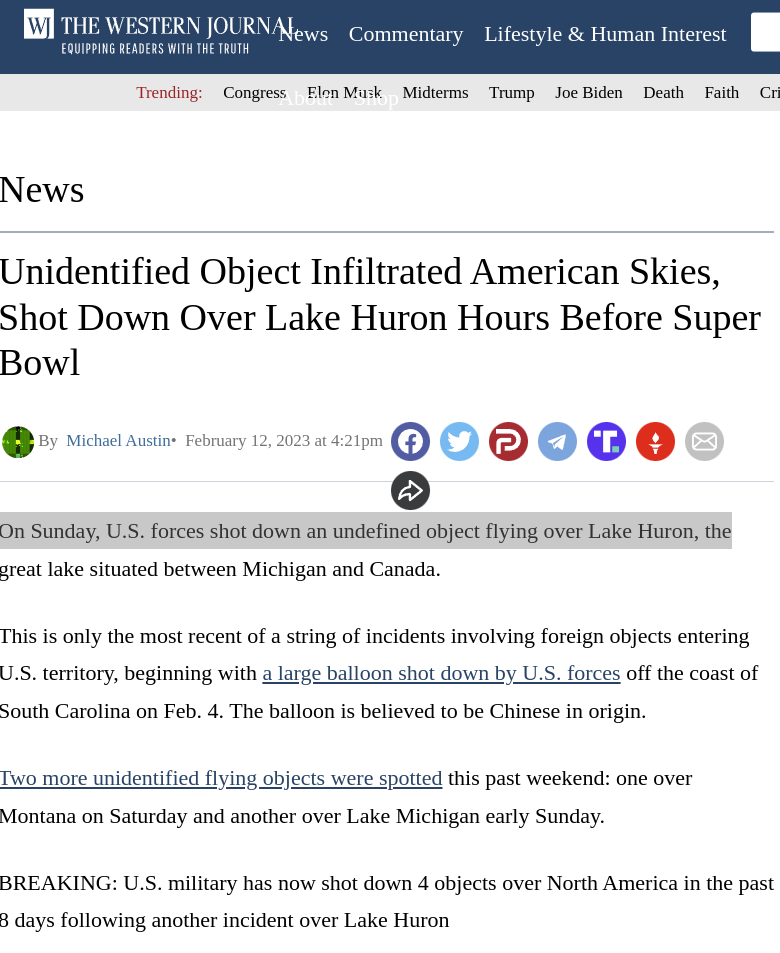Share article via Telegram
The image size is (780, 953).
[x=557, y=441]
